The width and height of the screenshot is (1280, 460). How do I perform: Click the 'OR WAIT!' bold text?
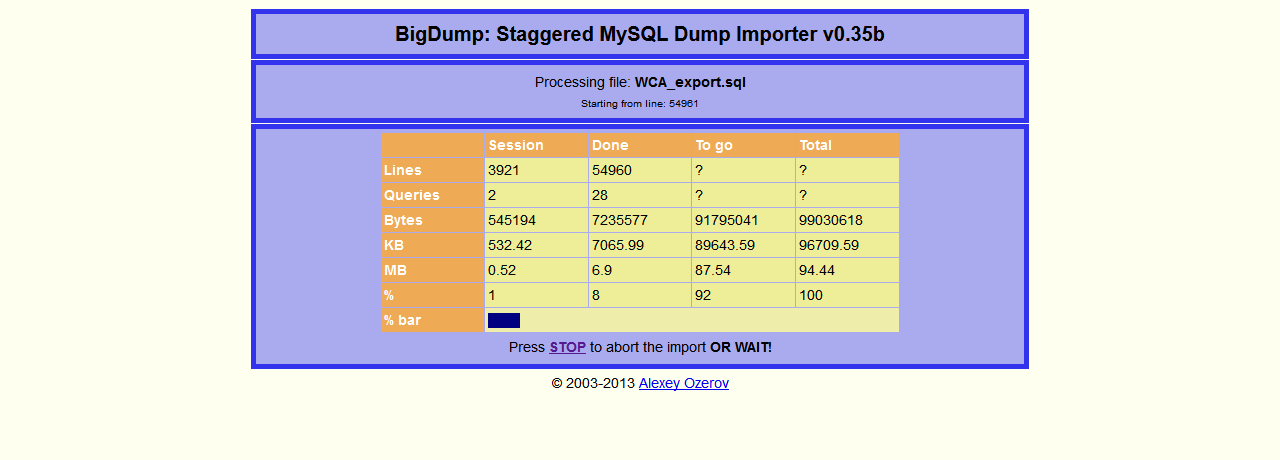coord(741,347)
